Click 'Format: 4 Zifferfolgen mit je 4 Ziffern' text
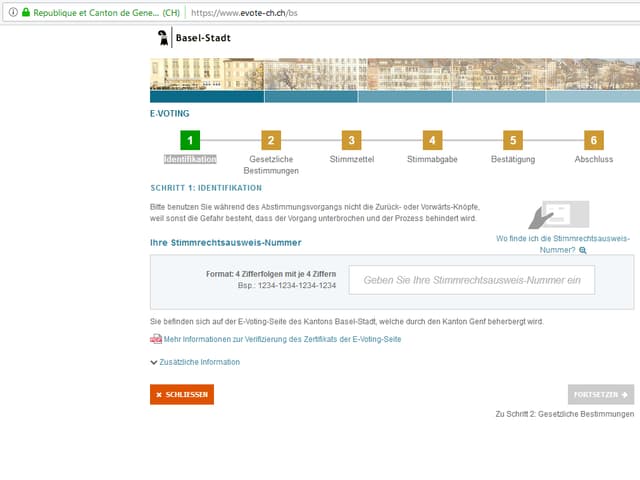Screen dimensions: 640x480 [271, 274]
